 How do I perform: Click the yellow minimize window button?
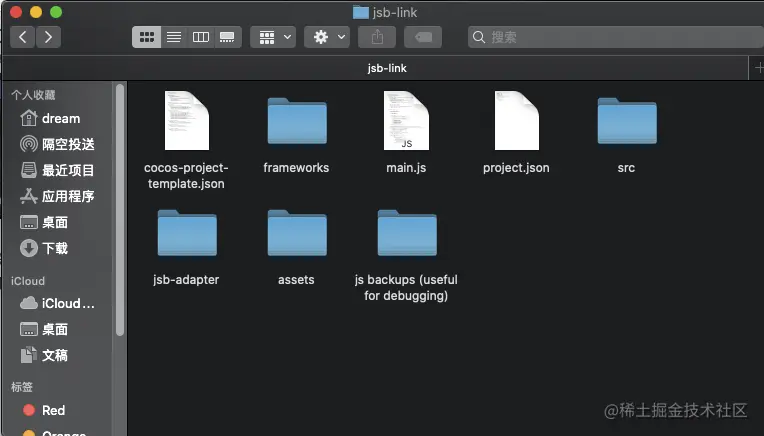click(x=36, y=12)
